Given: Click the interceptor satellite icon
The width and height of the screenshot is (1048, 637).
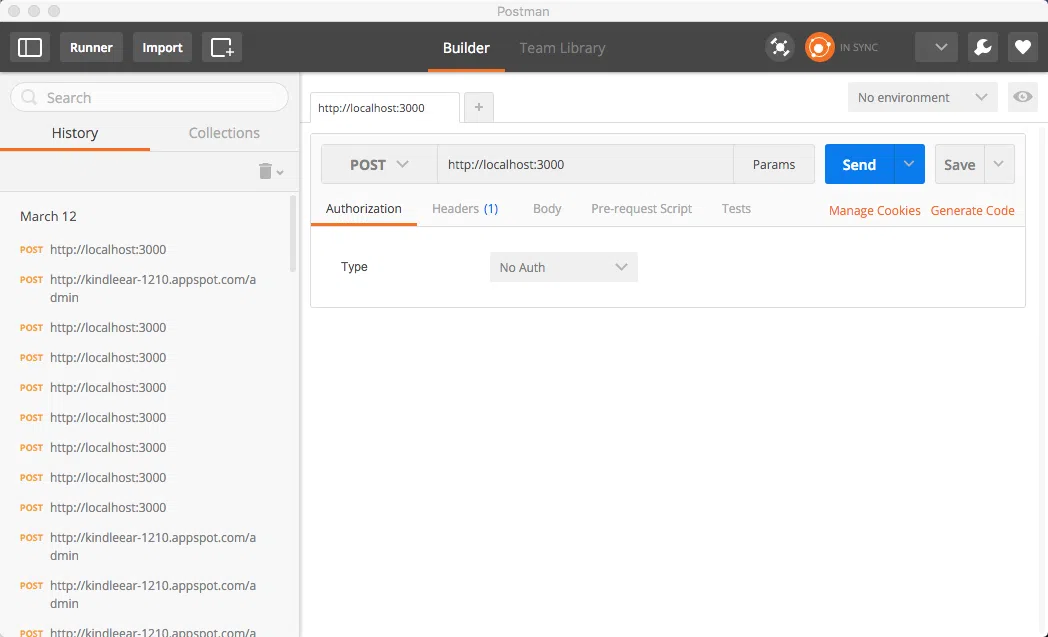Looking at the screenshot, I should (x=779, y=47).
